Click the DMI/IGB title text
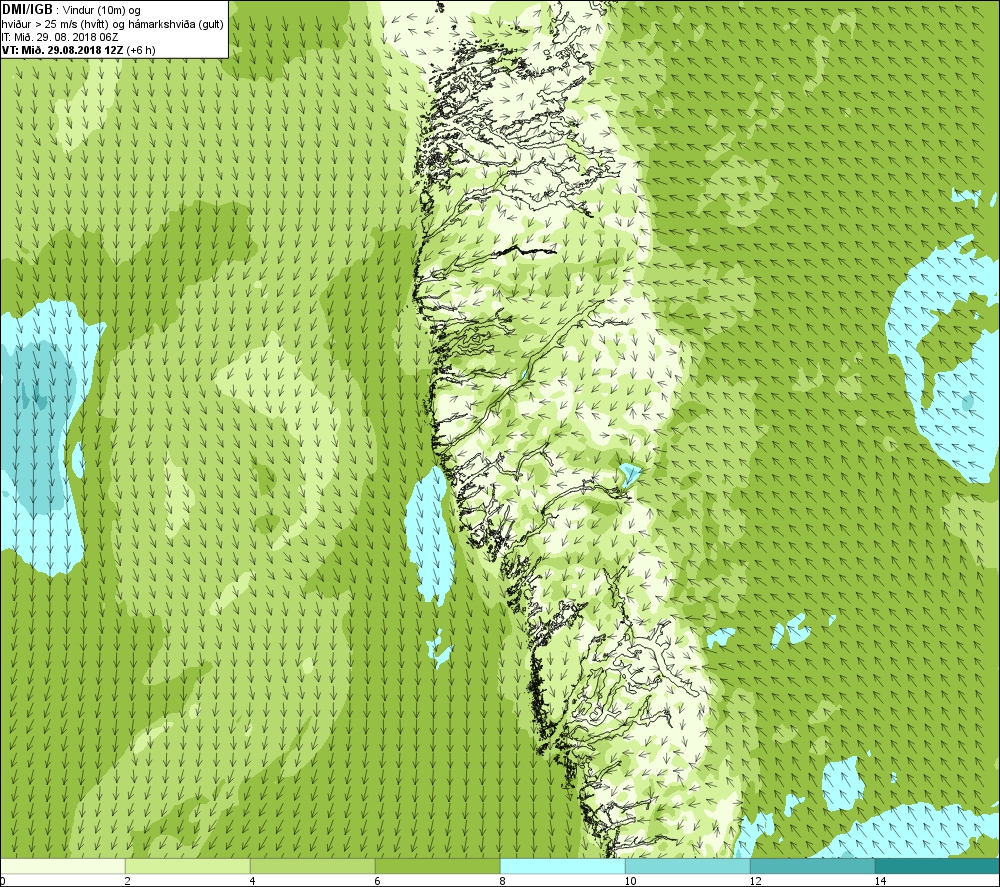 pos(27,10)
